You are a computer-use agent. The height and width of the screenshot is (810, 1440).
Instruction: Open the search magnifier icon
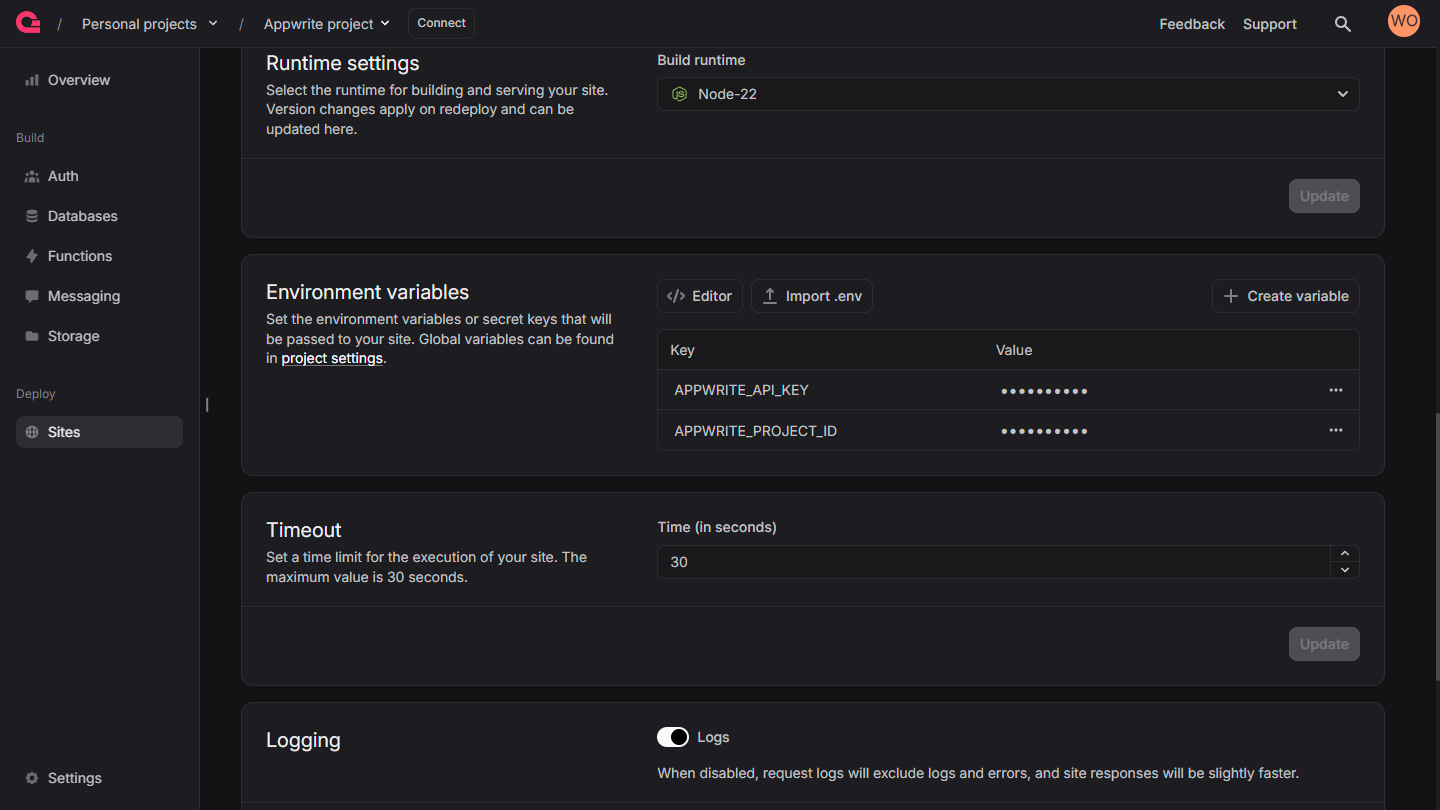1343,24
